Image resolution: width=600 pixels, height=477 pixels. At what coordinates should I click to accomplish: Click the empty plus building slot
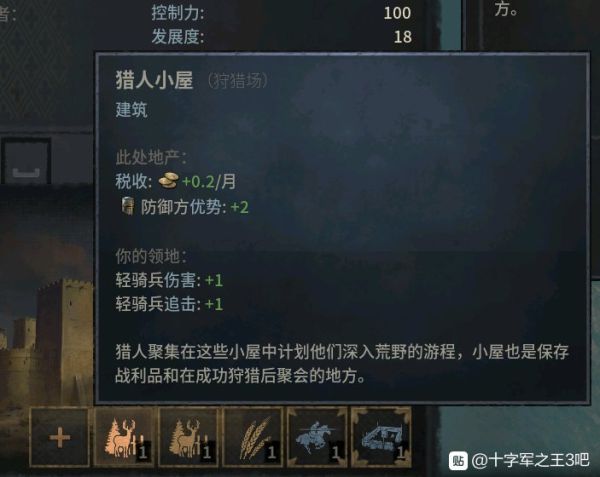[59, 437]
